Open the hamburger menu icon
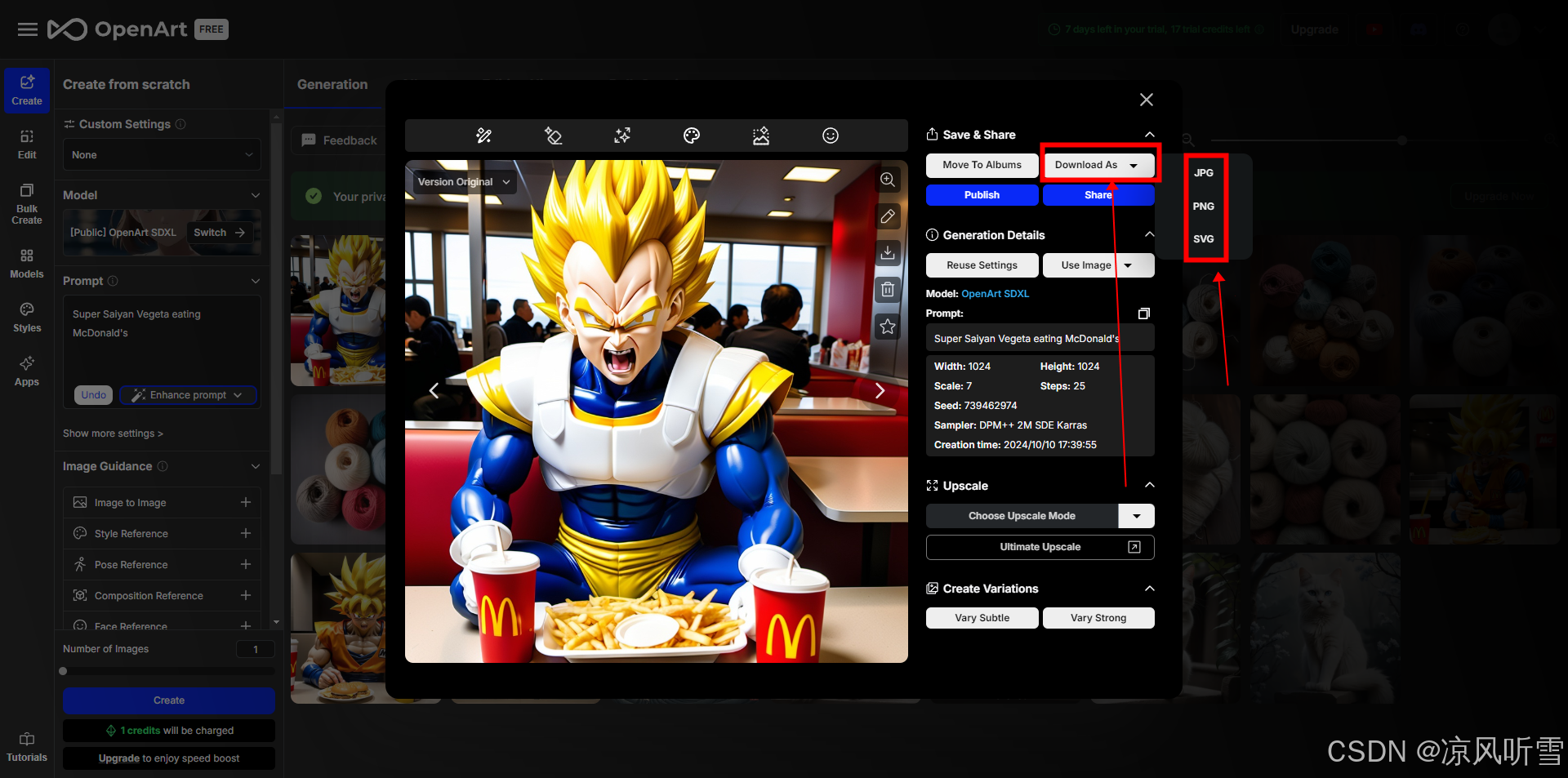This screenshot has height=778, width=1568. tap(28, 29)
